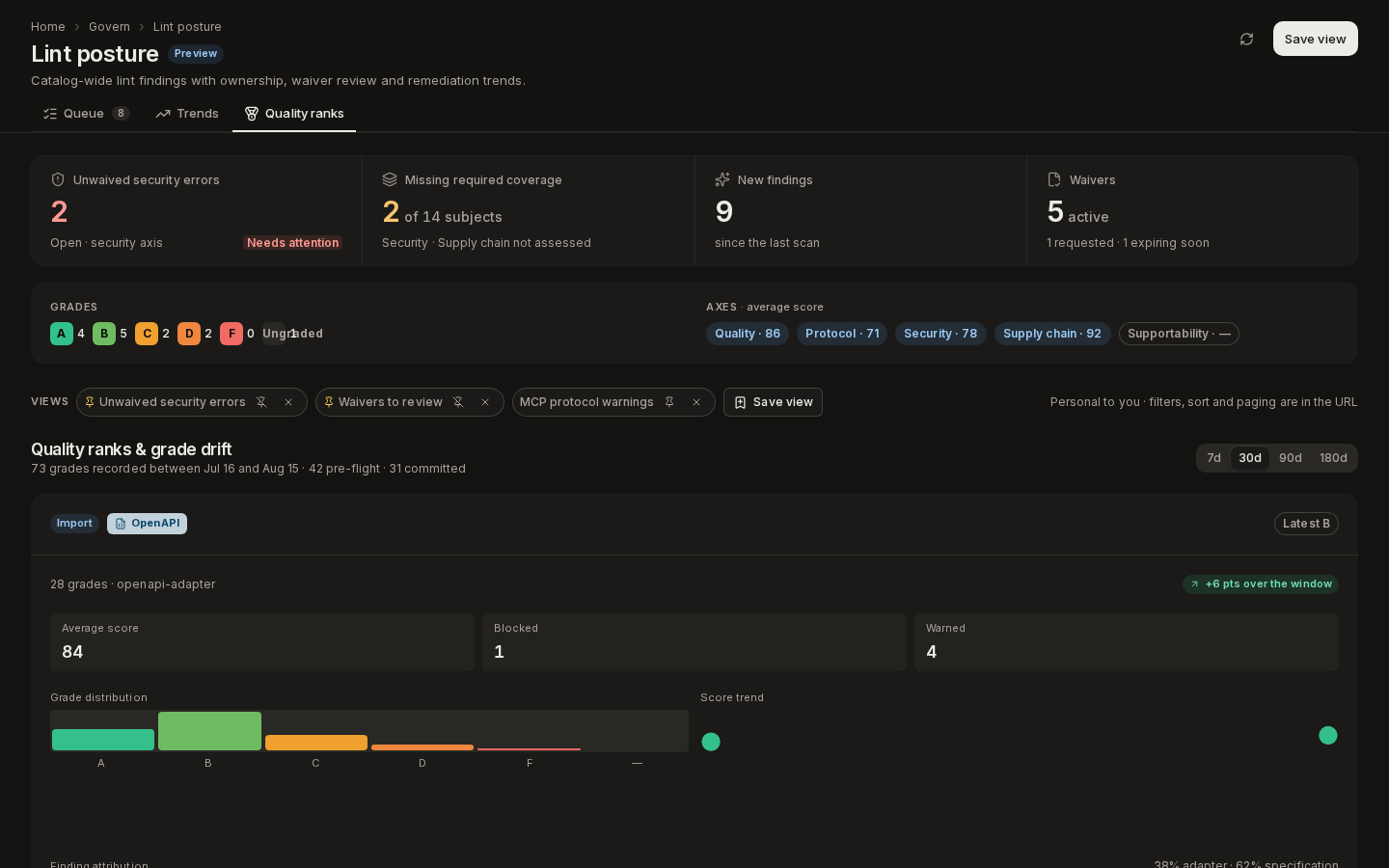The image size is (1389, 868).
Task: Click the sparkle icon on New findings card
Action: (722, 179)
